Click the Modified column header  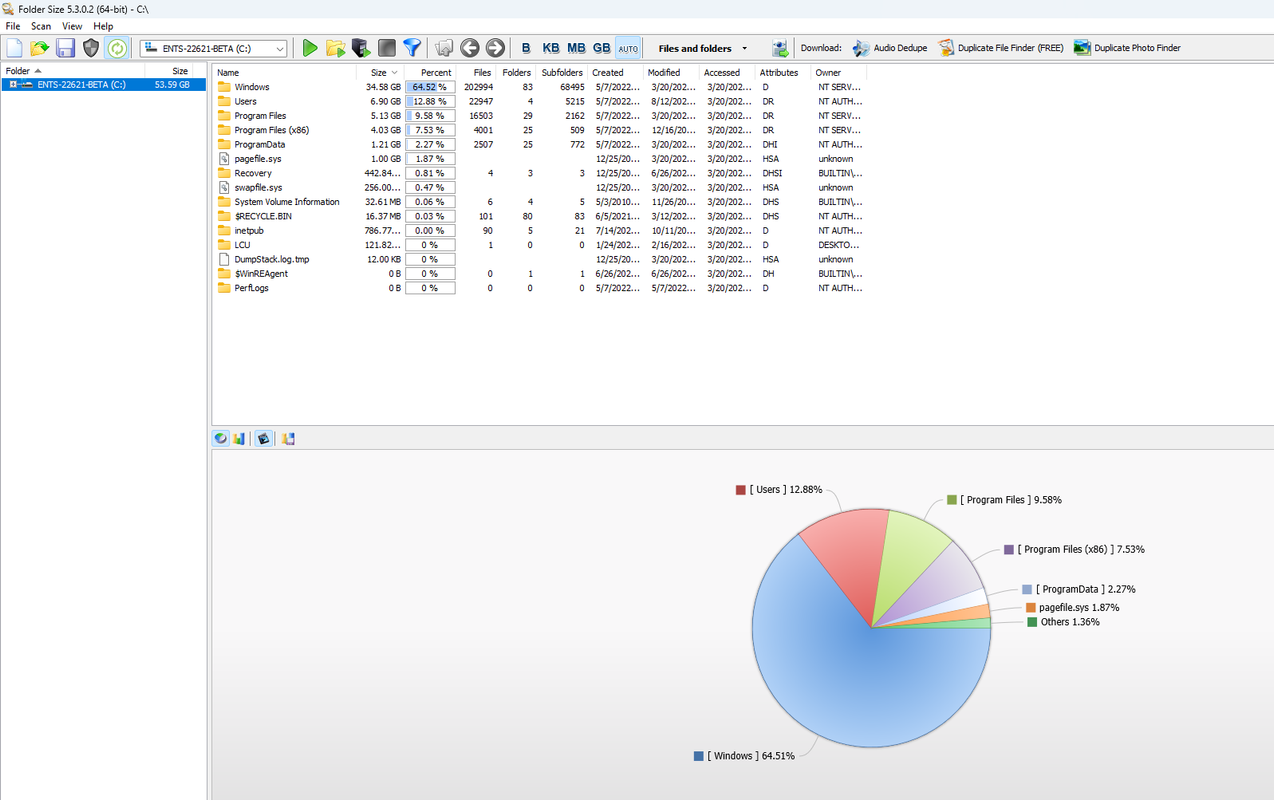(671, 72)
